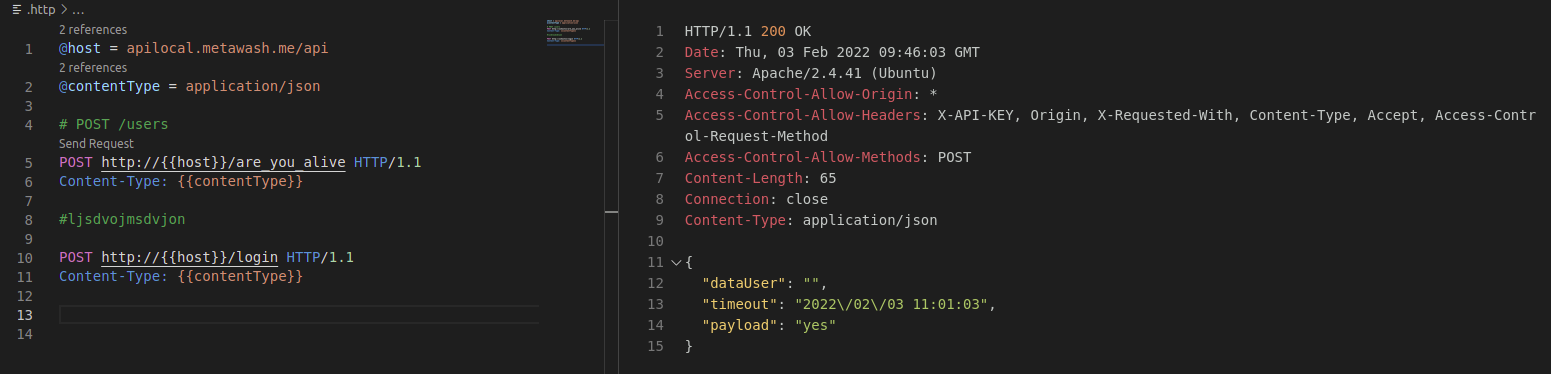This screenshot has height=374, width=1551.
Task: Click the Date response header line
Action: 832,52
